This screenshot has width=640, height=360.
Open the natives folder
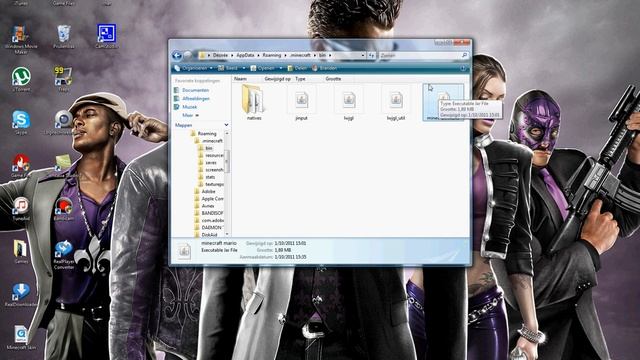tap(253, 102)
